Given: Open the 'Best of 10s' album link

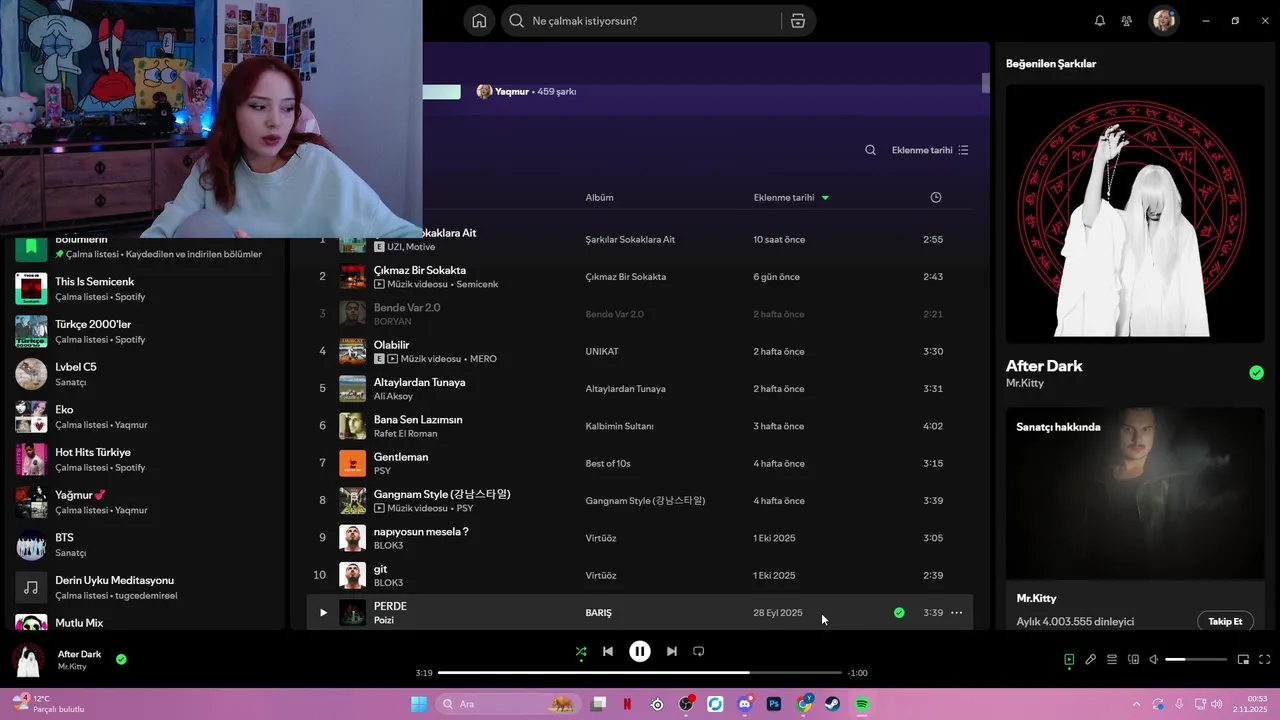Looking at the screenshot, I should point(609,464).
